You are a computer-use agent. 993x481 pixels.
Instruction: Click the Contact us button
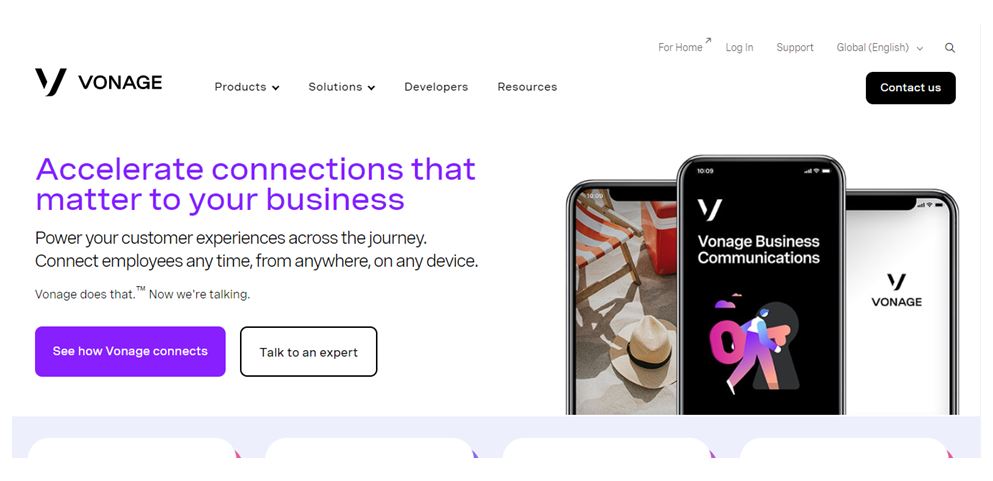pyautogui.click(x=911, y=88)
